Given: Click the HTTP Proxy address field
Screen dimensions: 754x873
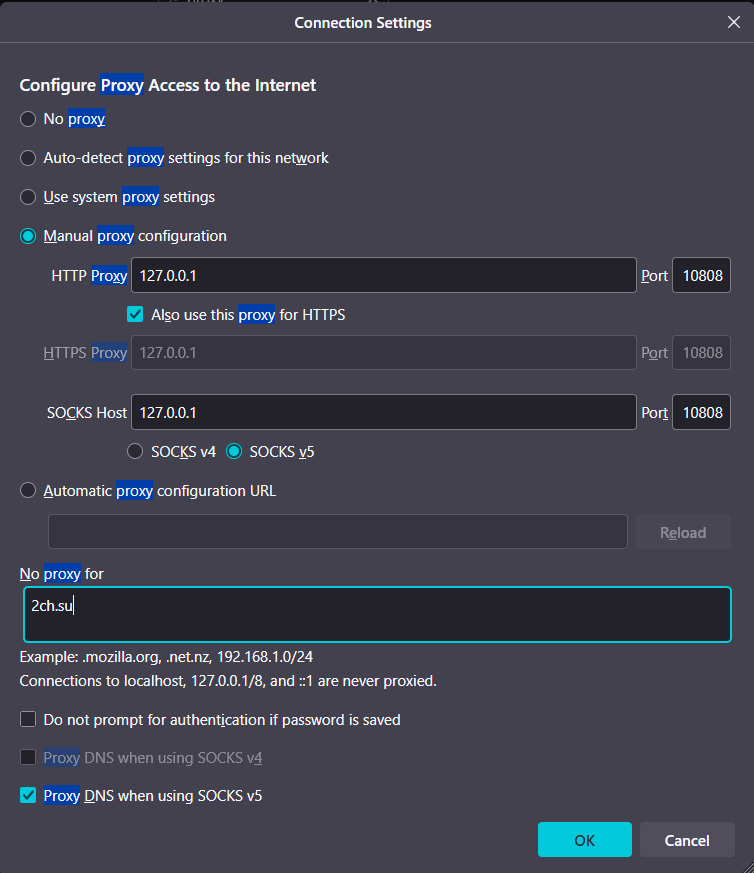Looking at the screenshot, I should click(x=384, y=275).
